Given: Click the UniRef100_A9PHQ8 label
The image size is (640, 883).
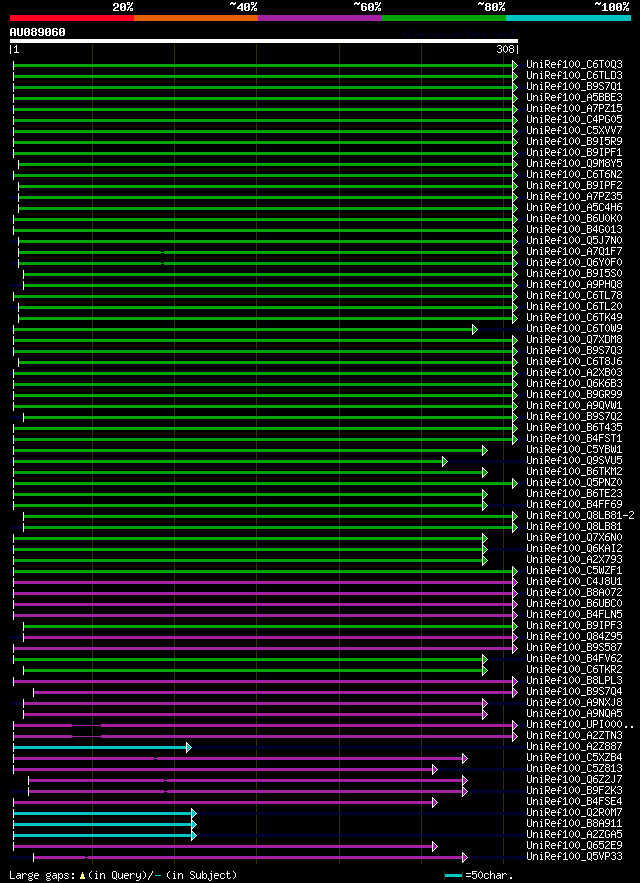Looking at the screenshot, I should [x=575, y=285].
